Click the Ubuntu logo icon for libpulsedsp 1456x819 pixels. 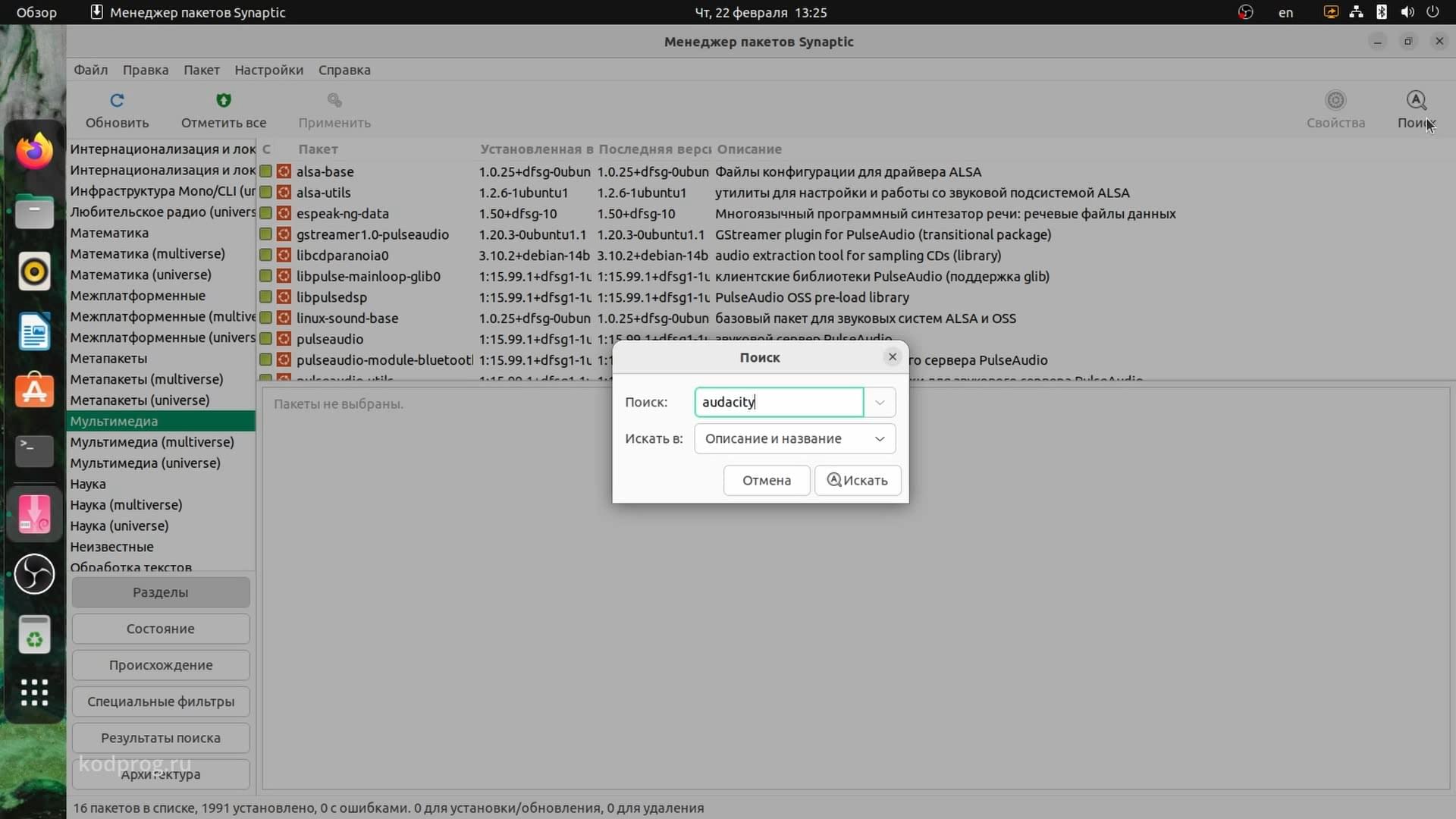coord(284,297)
